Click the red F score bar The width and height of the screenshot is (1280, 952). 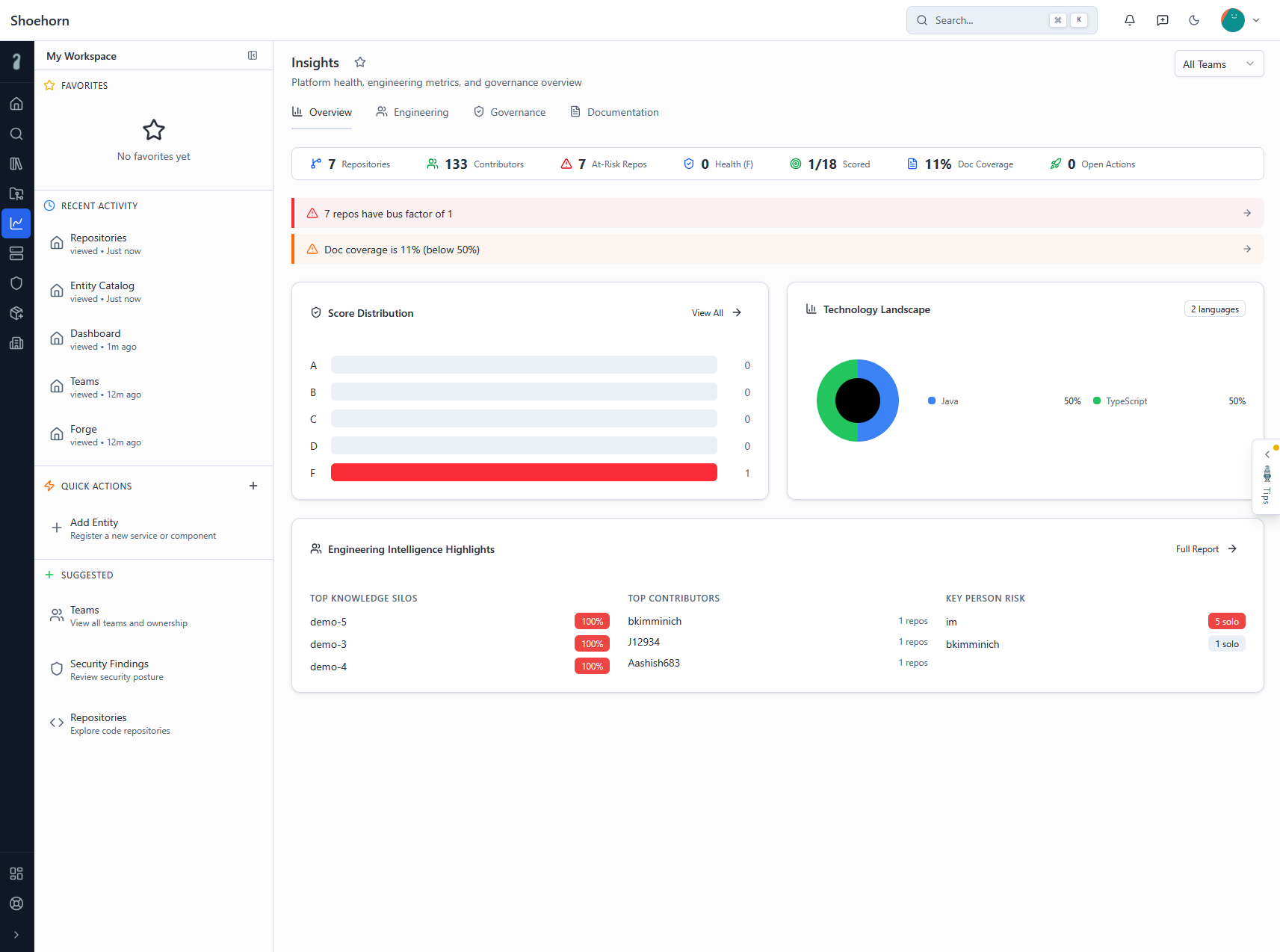pos(524,473)
